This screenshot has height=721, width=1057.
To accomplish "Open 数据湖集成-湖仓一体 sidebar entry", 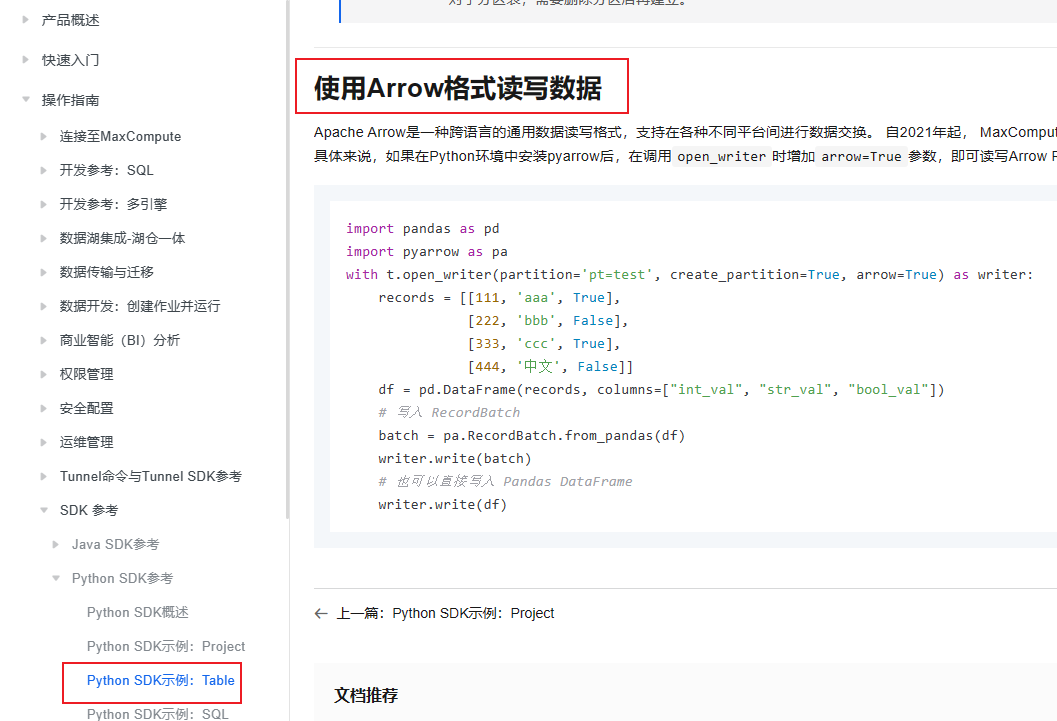I will pos(123,238).
